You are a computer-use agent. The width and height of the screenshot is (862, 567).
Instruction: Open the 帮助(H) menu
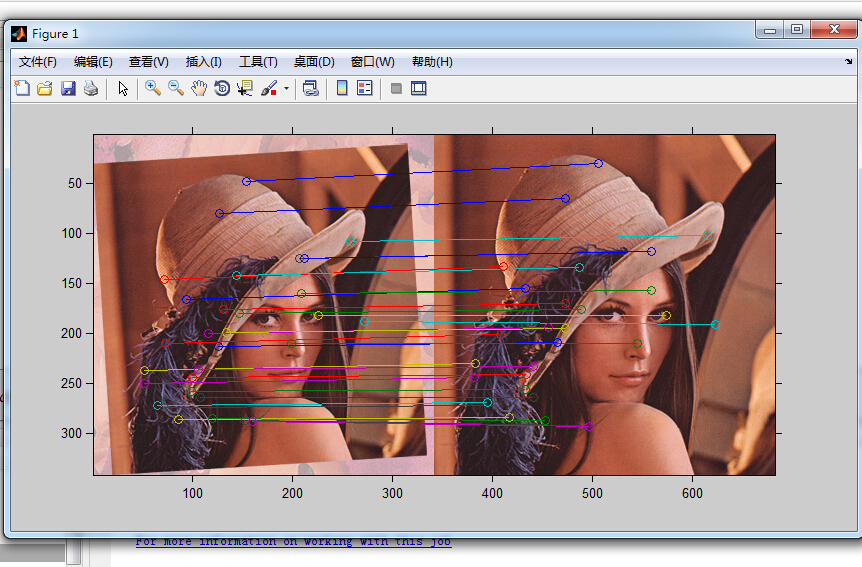coord(432,62)
